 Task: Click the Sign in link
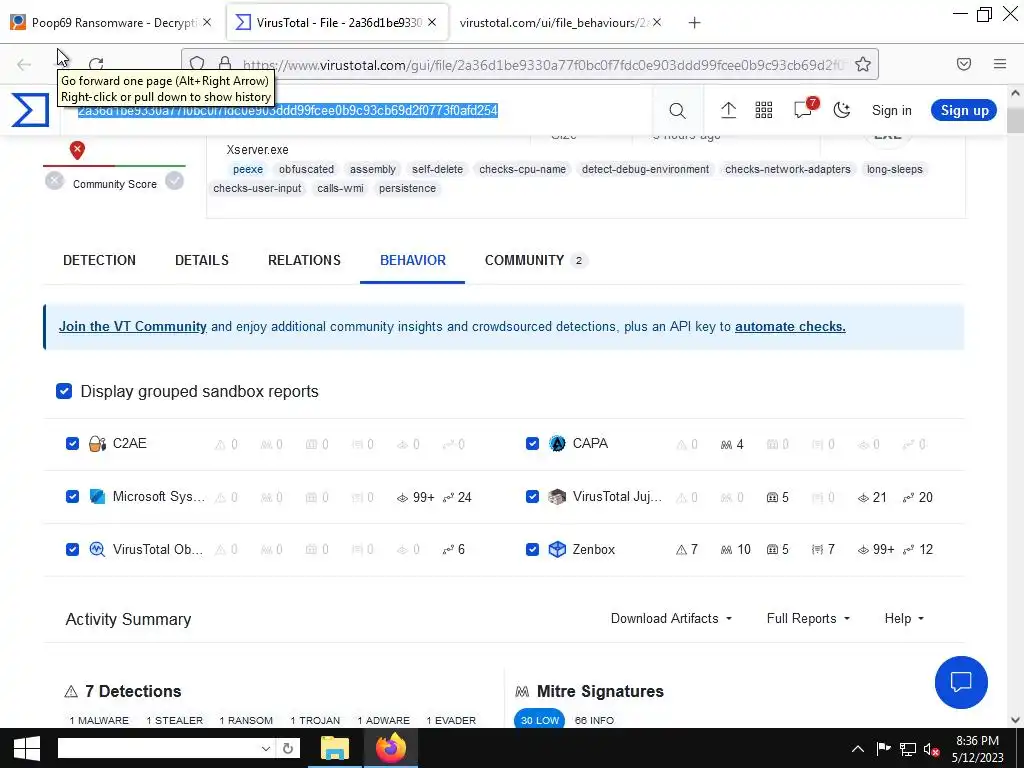pos(891,110)
